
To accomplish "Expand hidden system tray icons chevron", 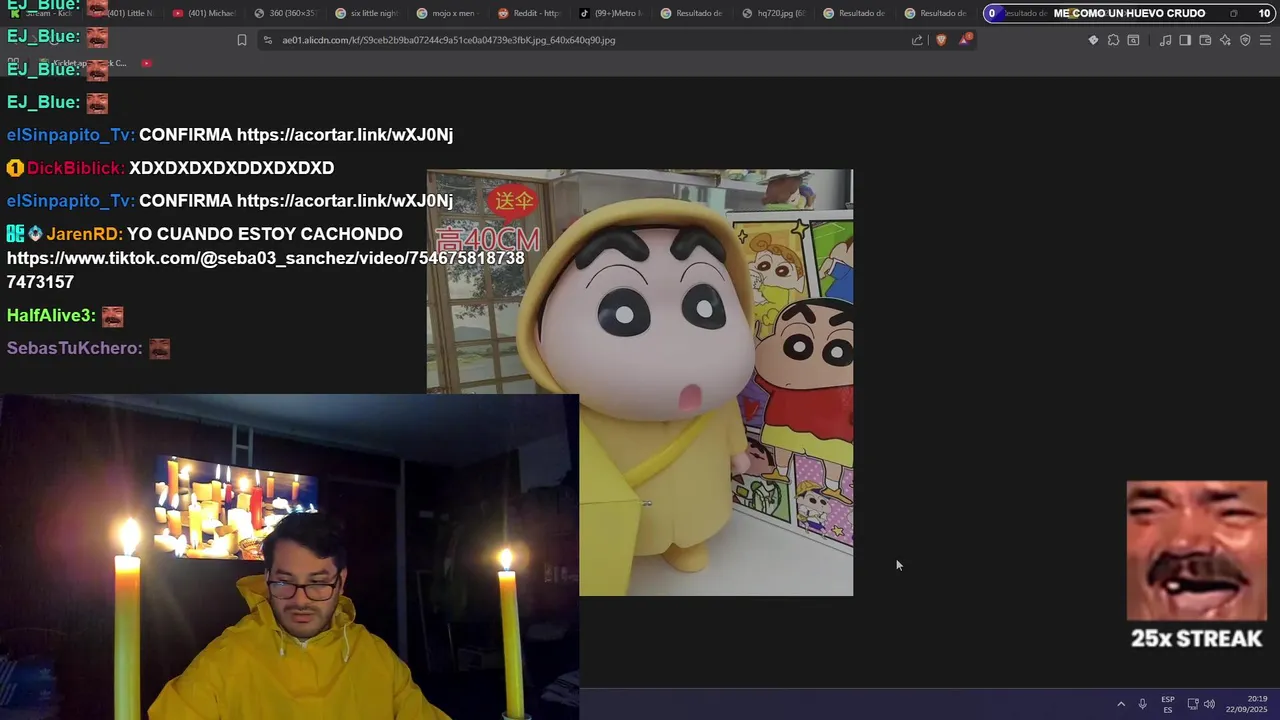I will (x=1121, y=704).
